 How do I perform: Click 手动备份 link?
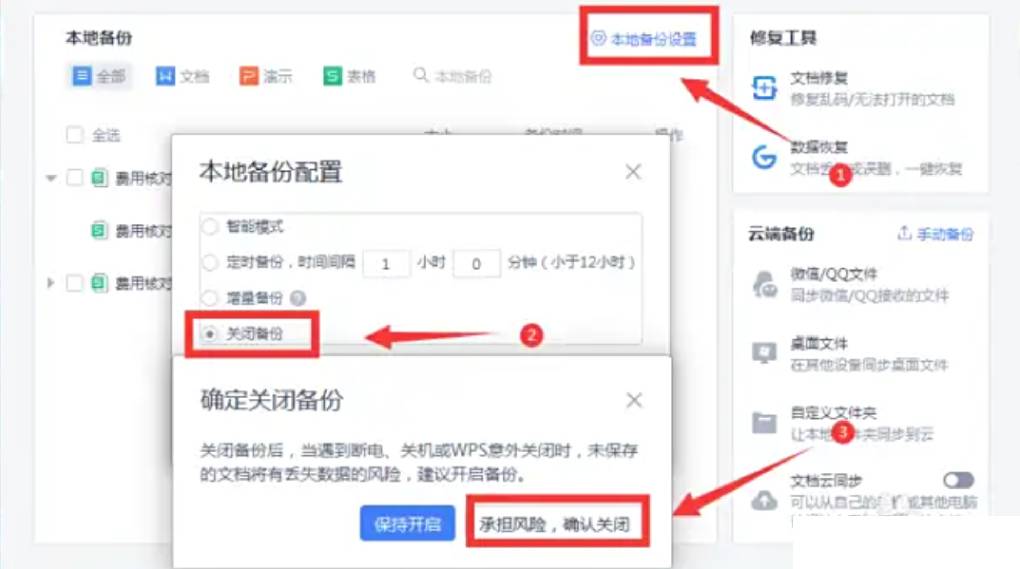pos(945,233)
